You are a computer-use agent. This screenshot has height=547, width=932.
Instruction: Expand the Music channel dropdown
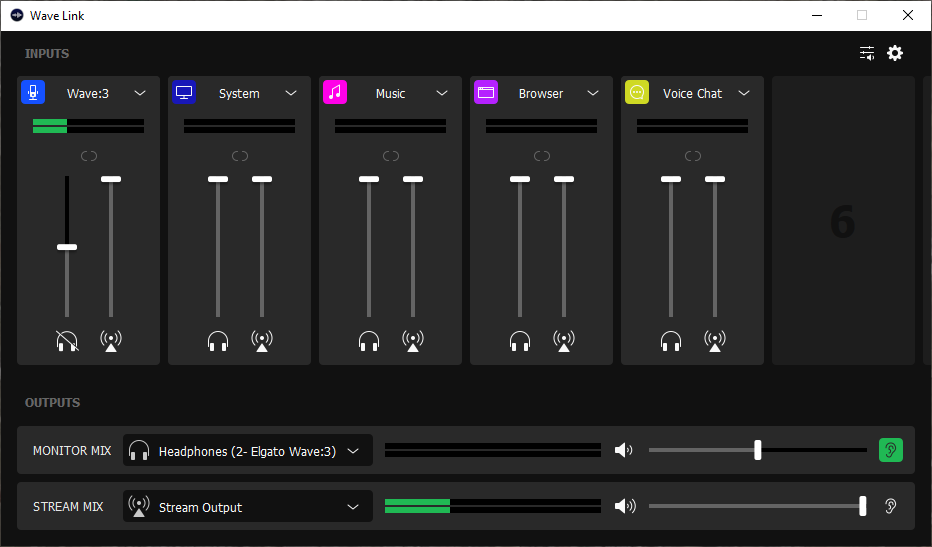[x=442, y=93]
